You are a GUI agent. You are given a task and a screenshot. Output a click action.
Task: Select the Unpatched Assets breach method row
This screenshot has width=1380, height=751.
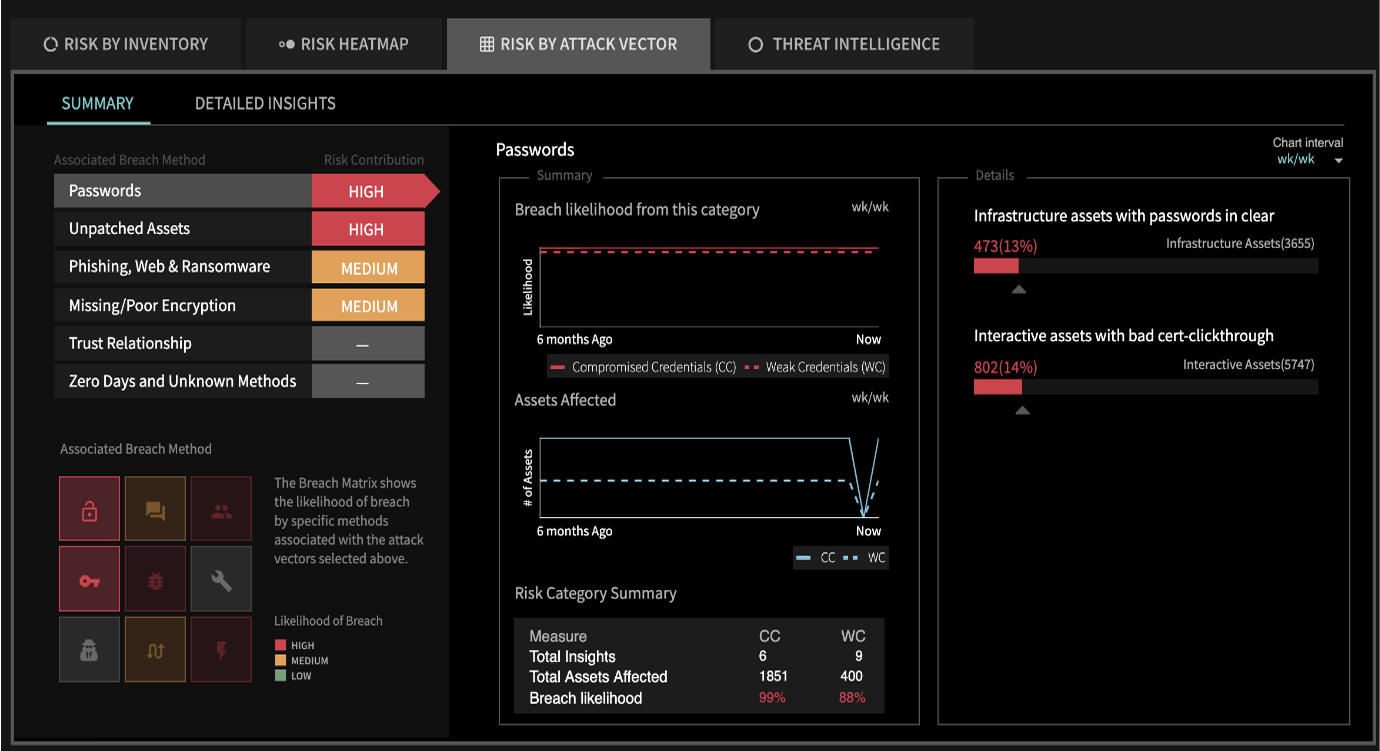pyautogui.click(x=239, y=229)
